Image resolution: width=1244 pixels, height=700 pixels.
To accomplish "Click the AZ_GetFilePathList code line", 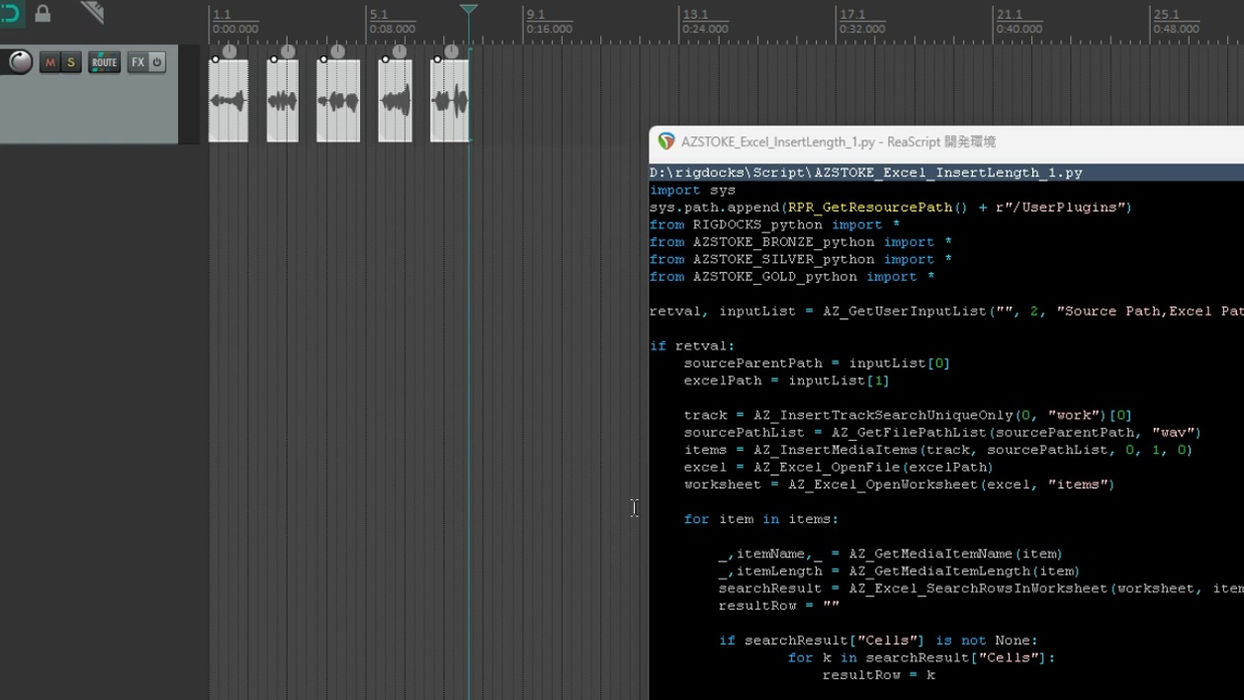I will click(x=942, y=432).
